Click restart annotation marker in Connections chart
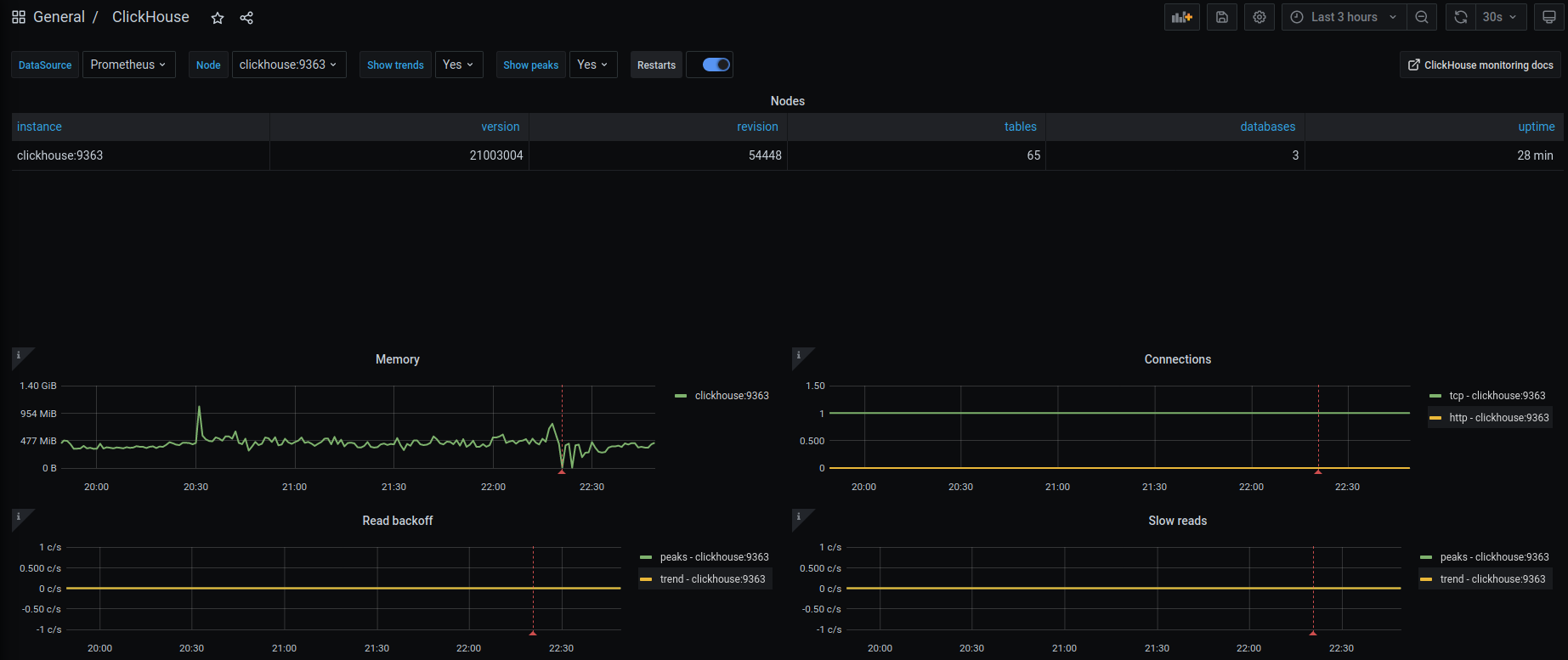1568x660 pixels. click(x=1318, y=471)
